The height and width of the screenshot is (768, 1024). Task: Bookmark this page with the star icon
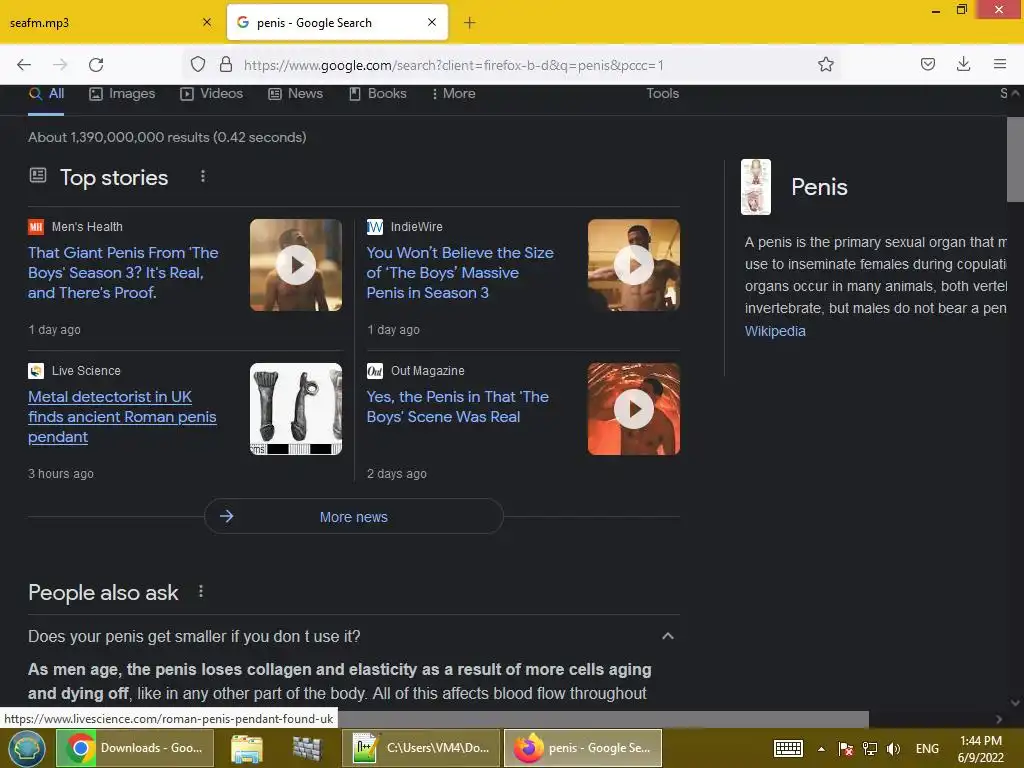825,65
